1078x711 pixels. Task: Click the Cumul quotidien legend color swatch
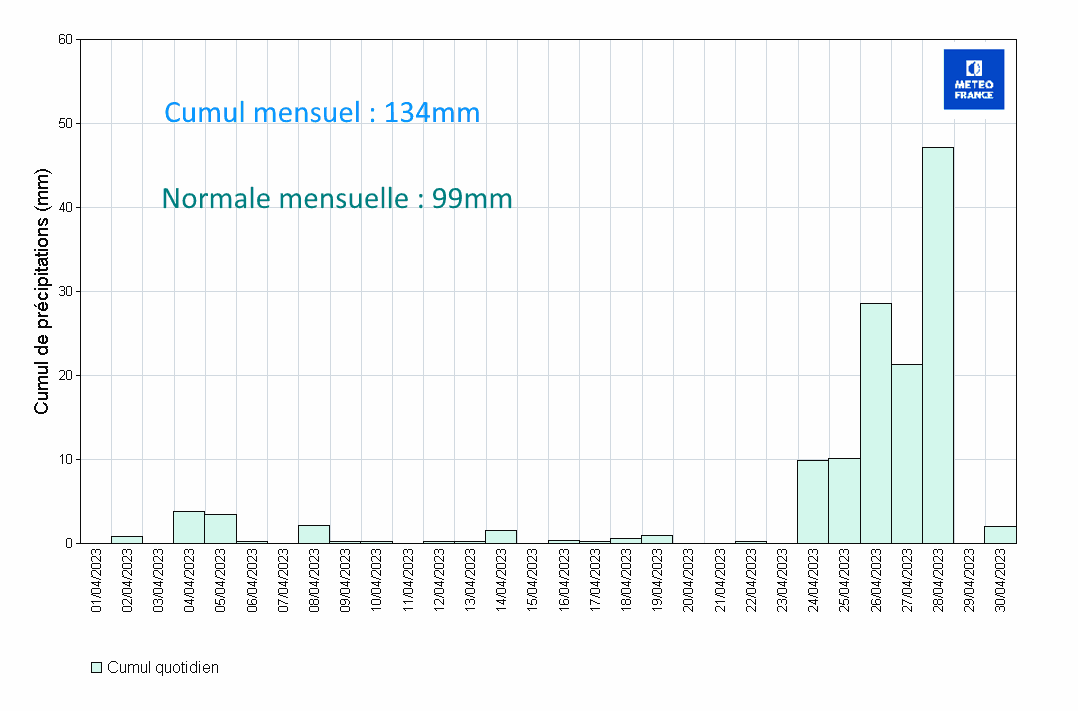[x=97, y=667]
